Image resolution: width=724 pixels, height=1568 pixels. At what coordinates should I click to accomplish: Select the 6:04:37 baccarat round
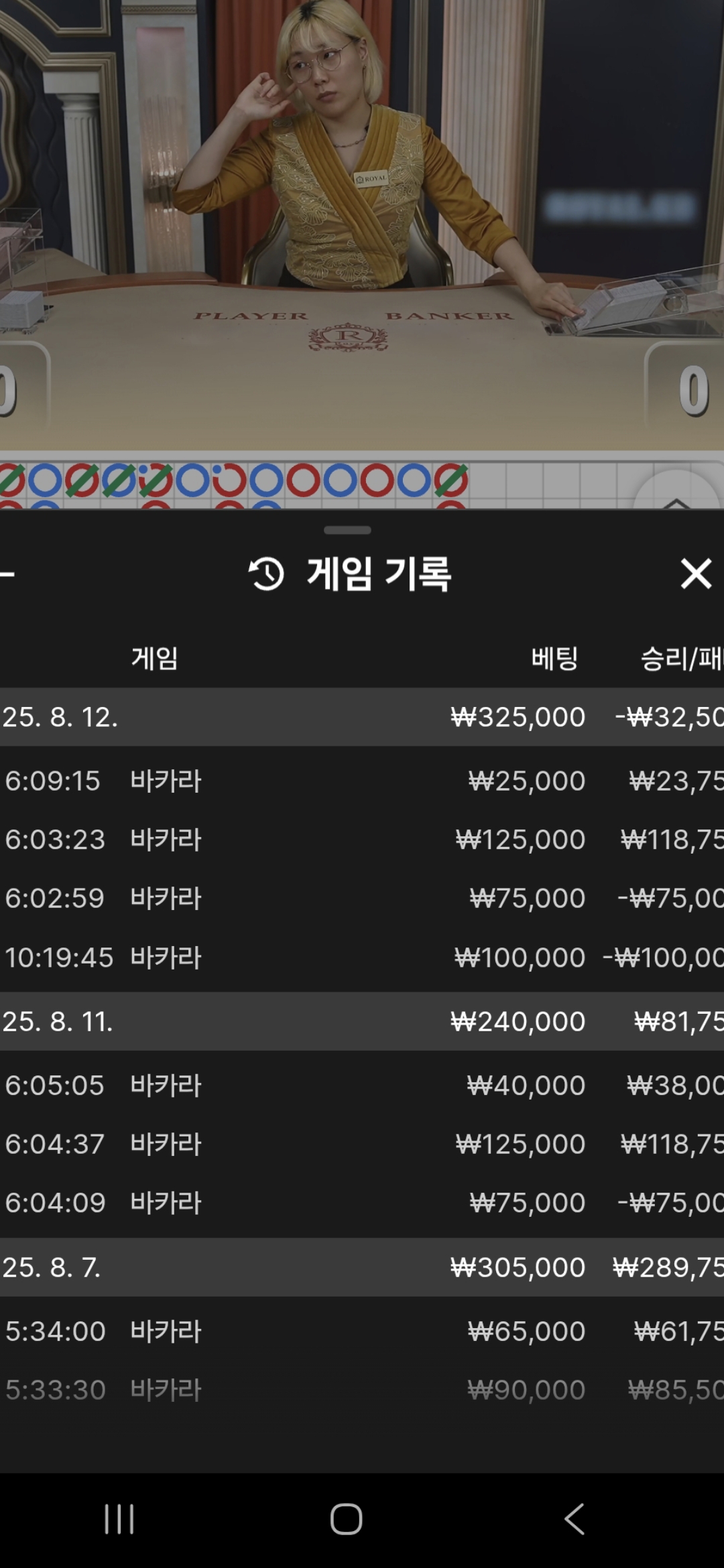362,1144
